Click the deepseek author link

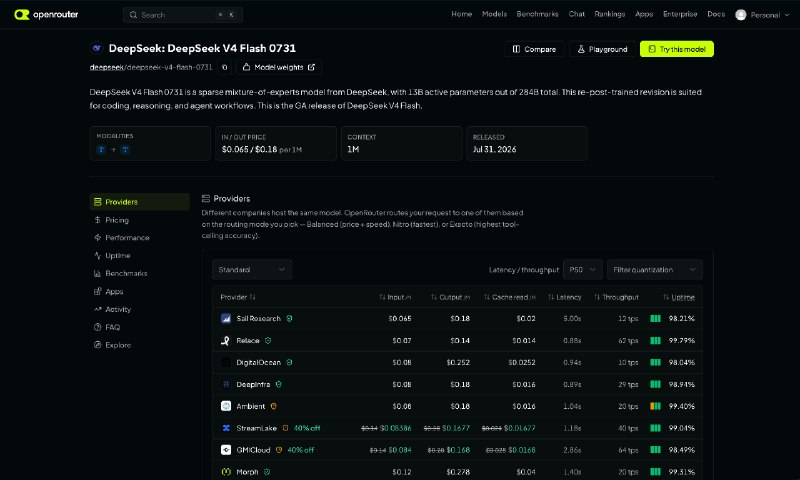point(107,67)
